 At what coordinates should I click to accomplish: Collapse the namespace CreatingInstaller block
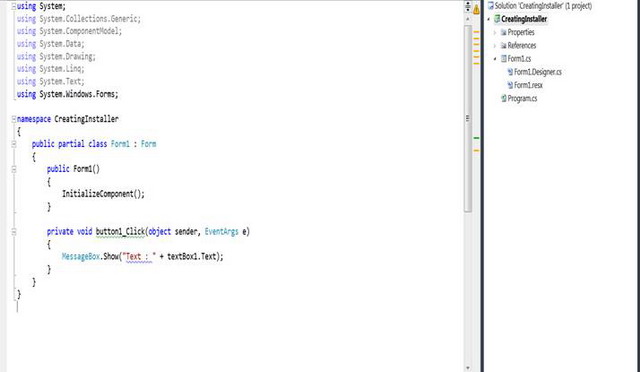[x=14, y=119]
